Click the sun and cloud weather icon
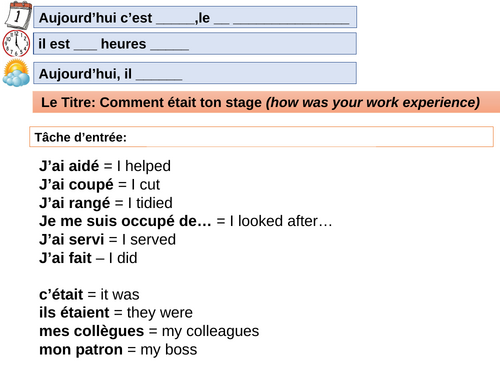This screenshot has height=375, width=500. tap(16, 73)
